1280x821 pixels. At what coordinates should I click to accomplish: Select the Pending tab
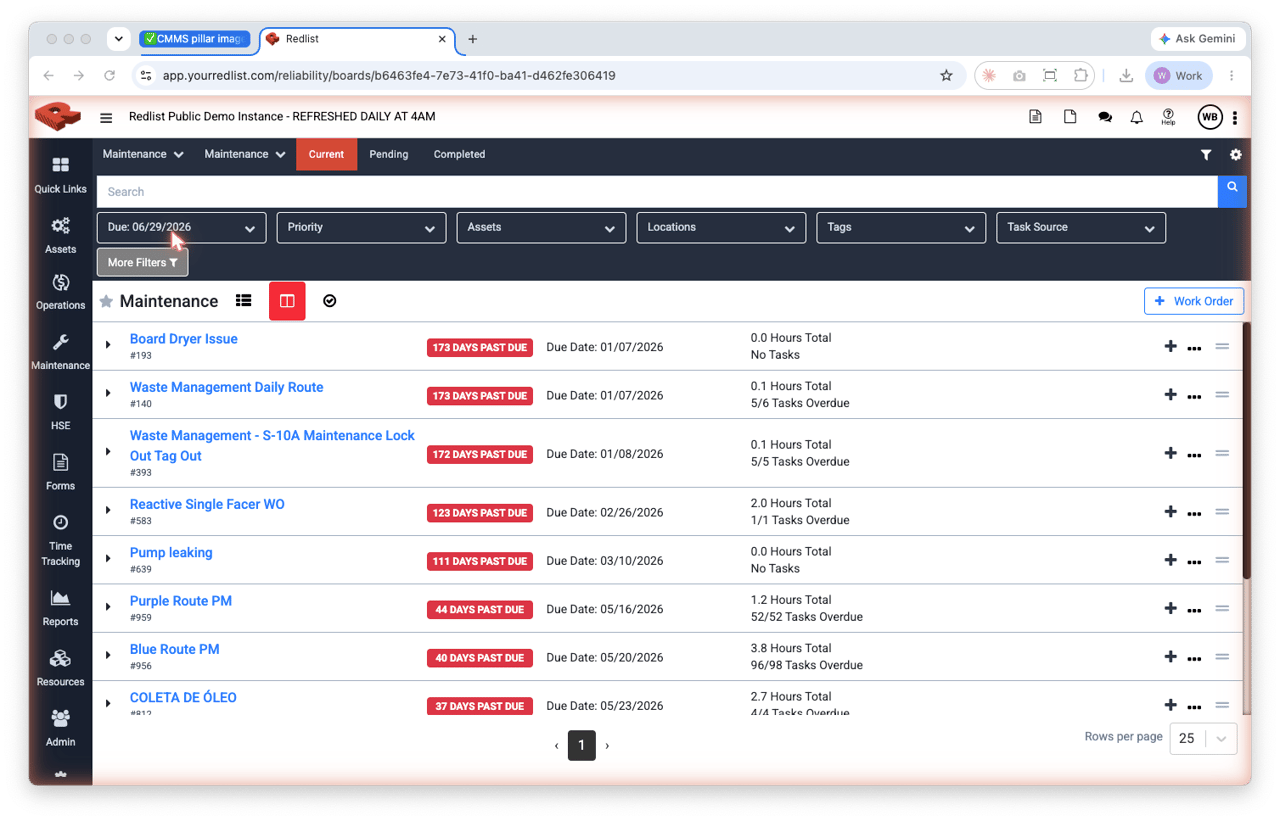[389, 155]
